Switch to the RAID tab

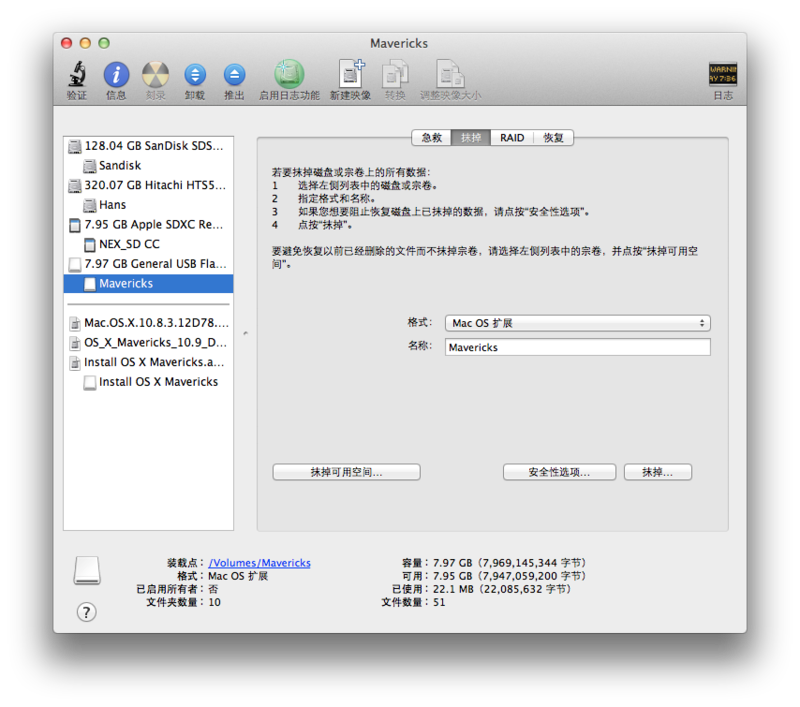[512, 138]
